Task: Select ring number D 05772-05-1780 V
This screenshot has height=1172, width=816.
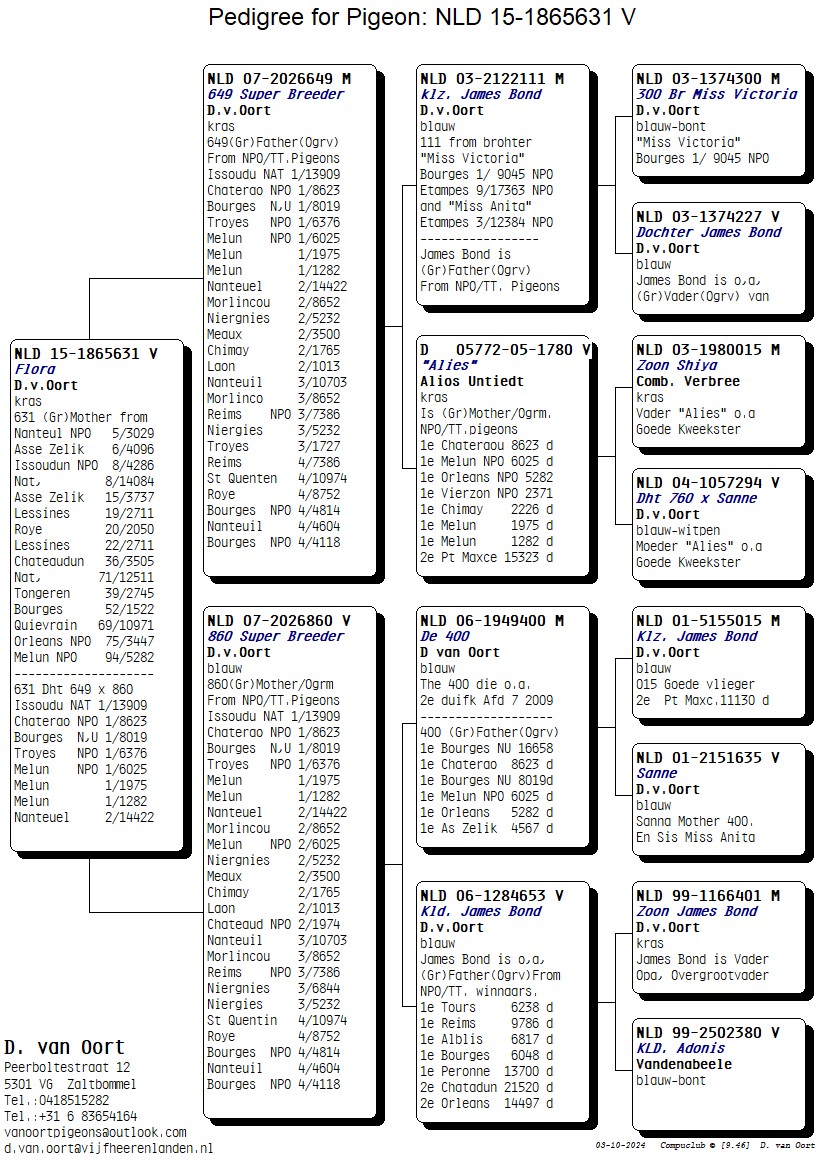Action: coord(505,350)
